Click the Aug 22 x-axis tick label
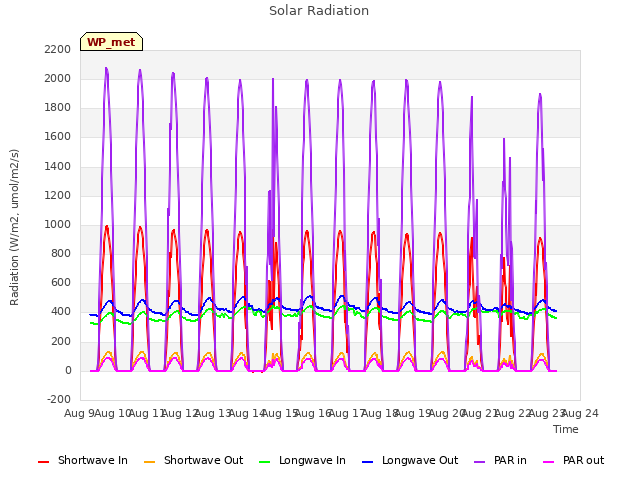 coord(513,413)
